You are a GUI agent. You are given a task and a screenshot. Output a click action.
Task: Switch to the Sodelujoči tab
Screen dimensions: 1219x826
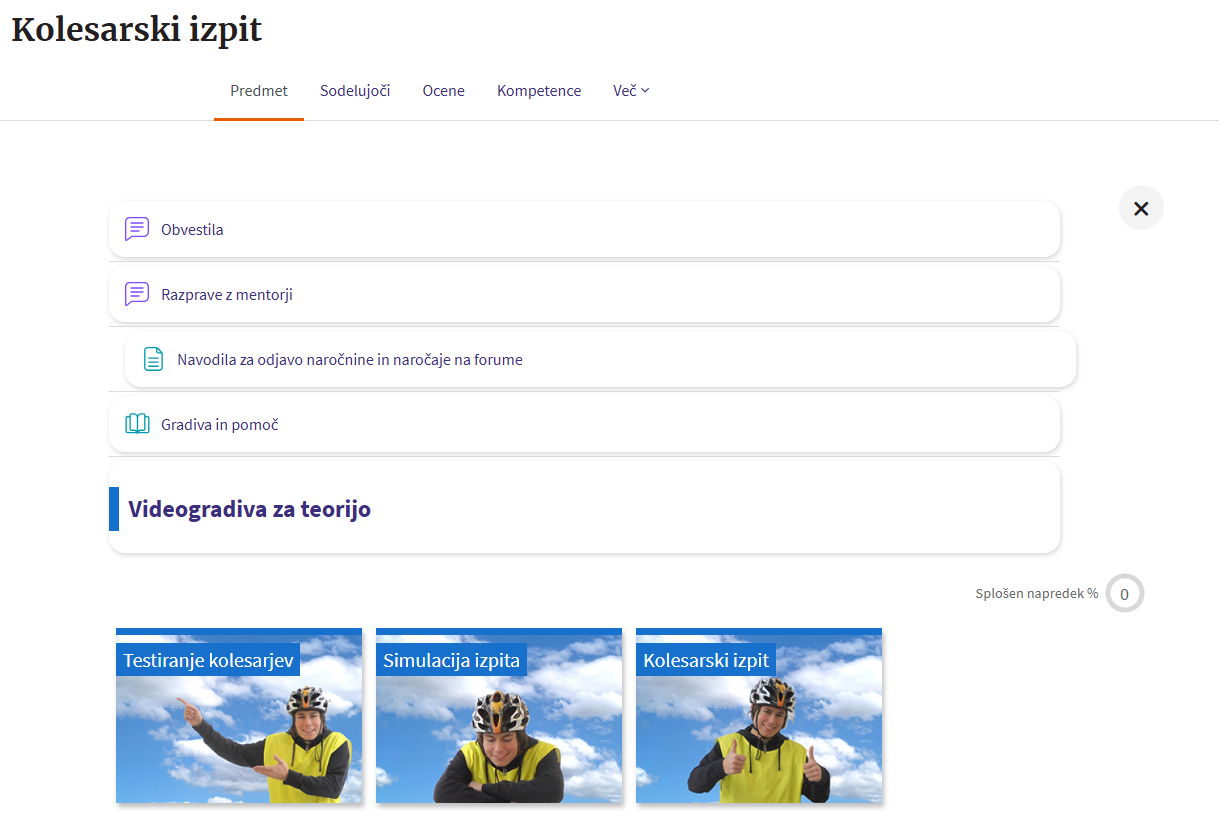pos(355,91)
